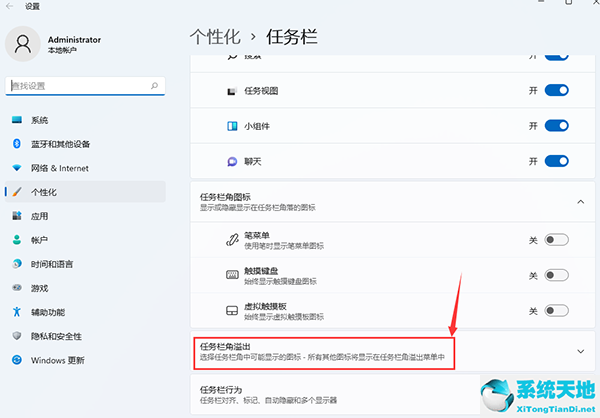This screenshot has width=600, height=418.
Task: Click the 任务视图 icon
Action: click(232, 91)
